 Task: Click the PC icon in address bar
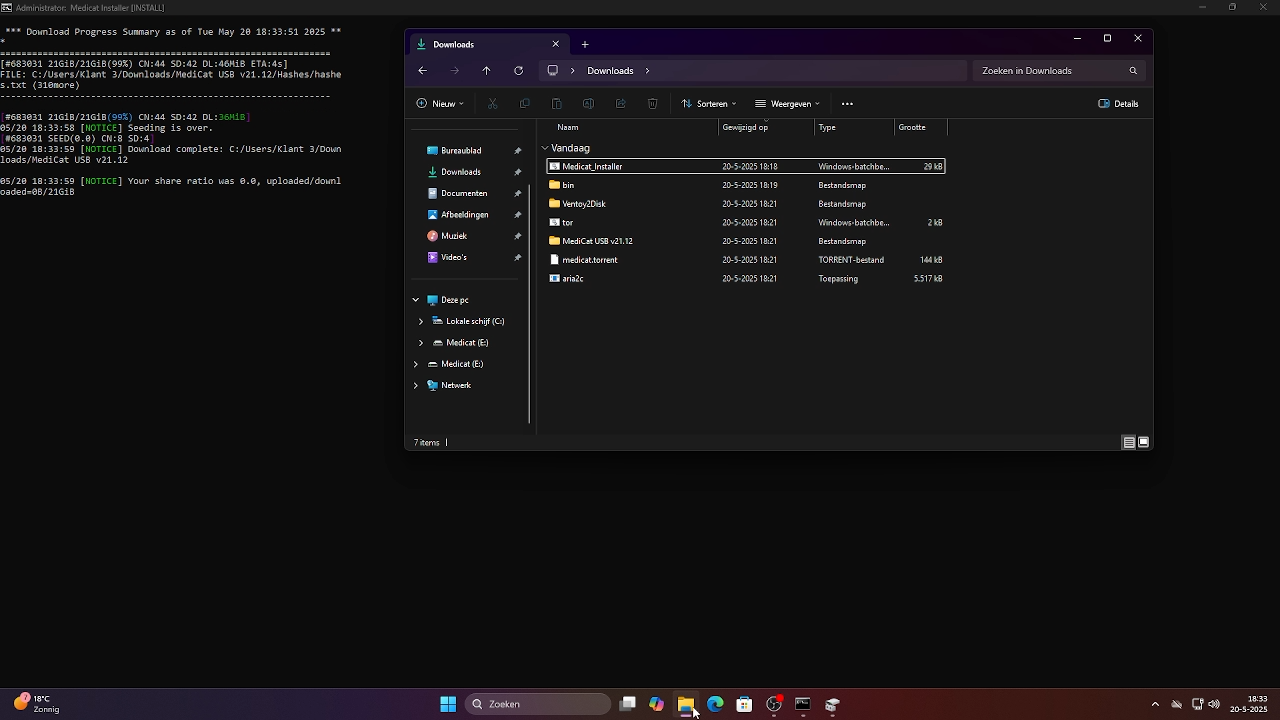pyautogui.click(x=552, y=71)
